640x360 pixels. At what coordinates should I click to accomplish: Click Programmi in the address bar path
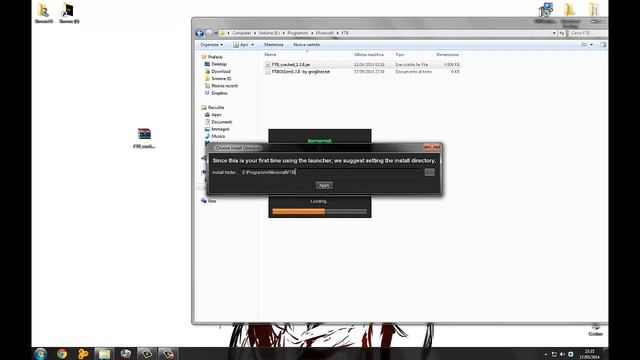298,33
